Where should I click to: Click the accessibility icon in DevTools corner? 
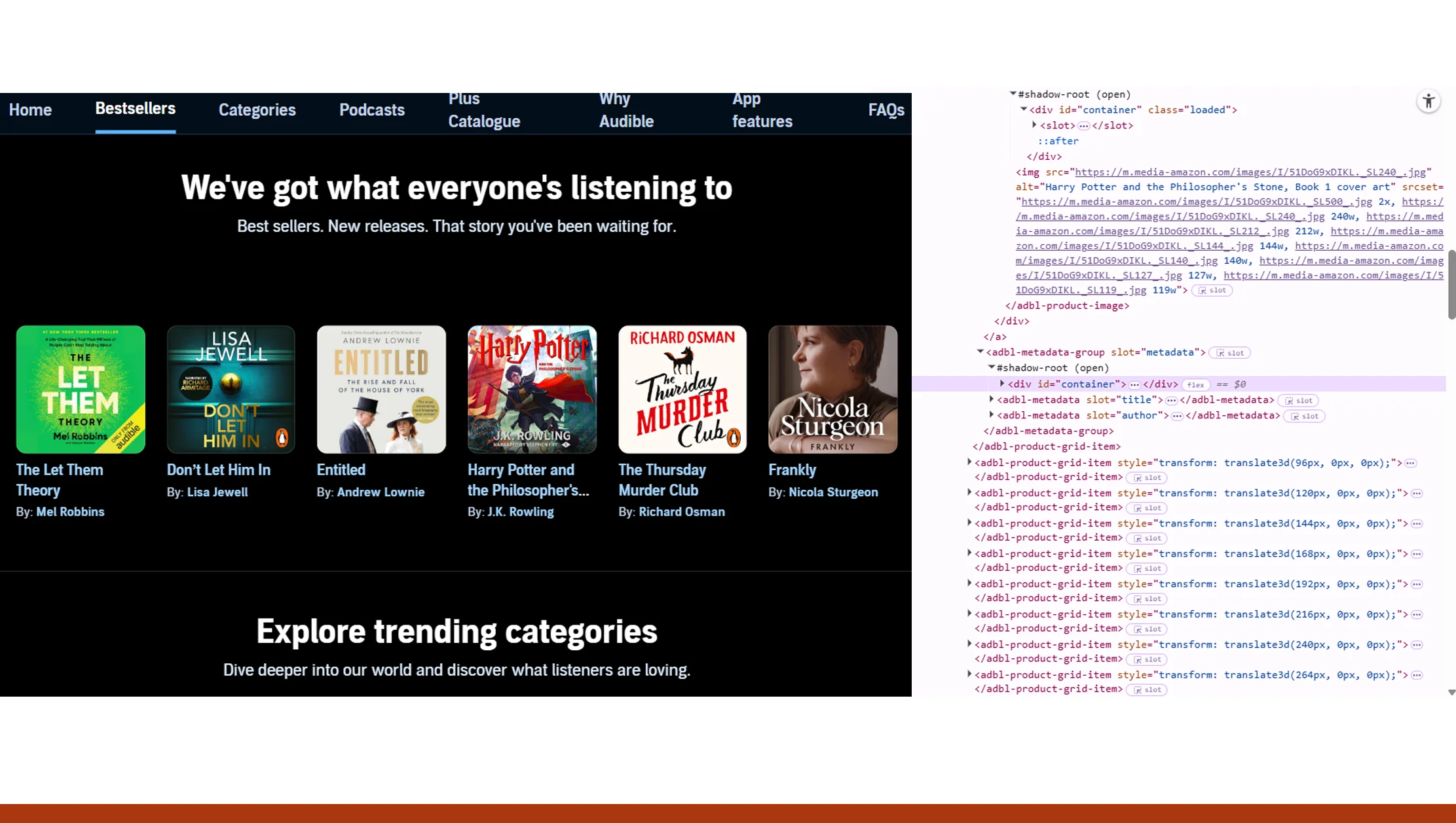[x=1428, y=101]
